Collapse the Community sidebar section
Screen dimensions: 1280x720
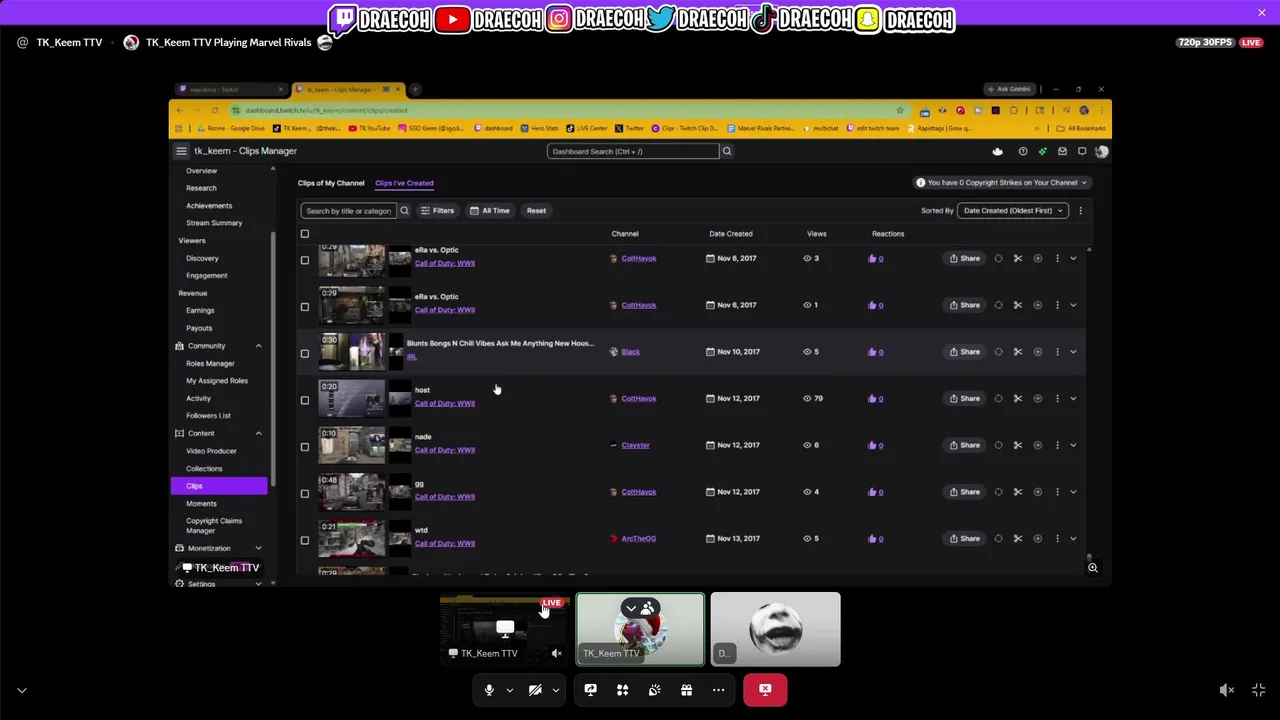pos(258,346)
